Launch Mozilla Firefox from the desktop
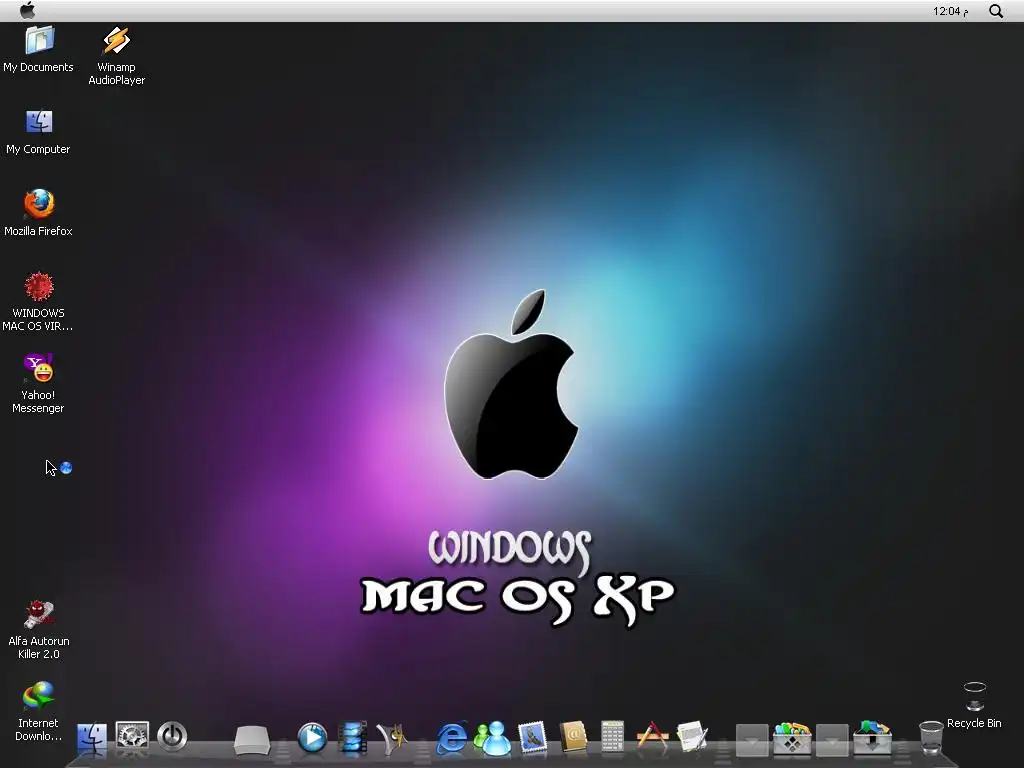1024x768 pixels. 39,214
